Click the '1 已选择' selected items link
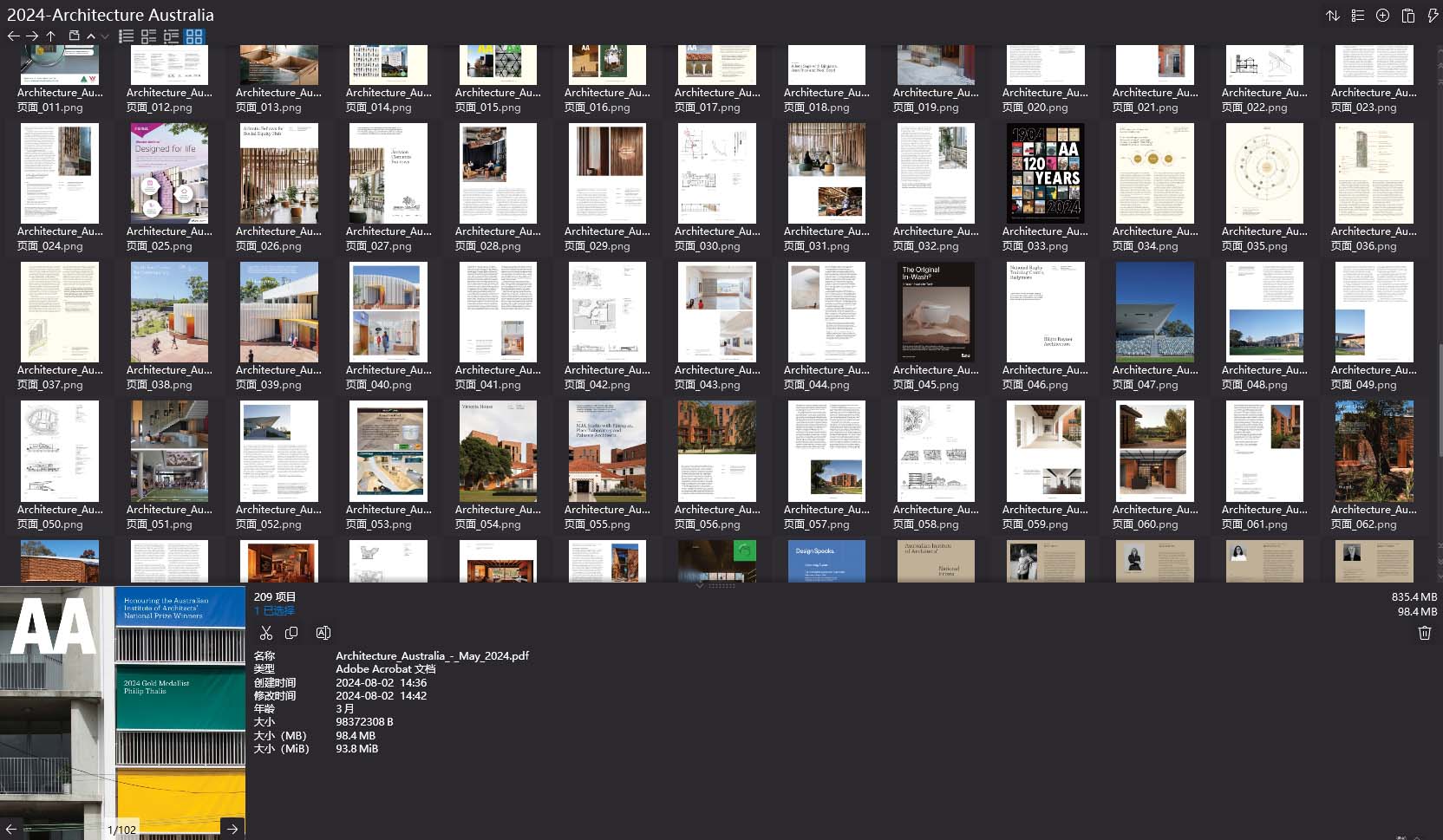This screenshot has height=840, width=1443. pyautogui.click(x=274, y=611)
